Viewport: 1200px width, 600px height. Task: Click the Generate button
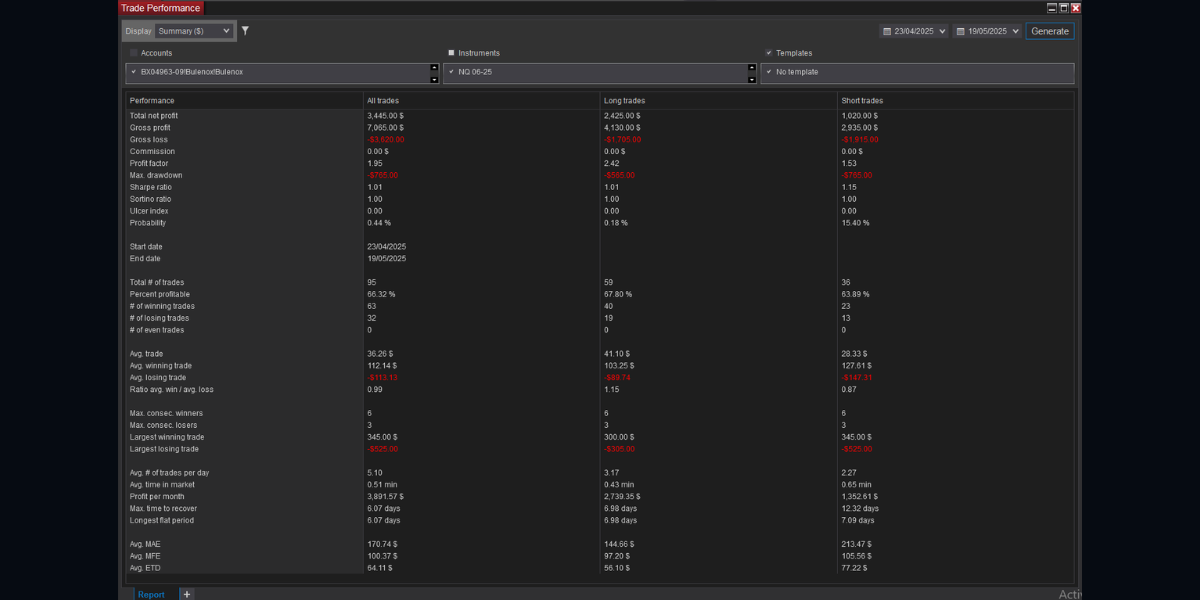pos(1050,31)
